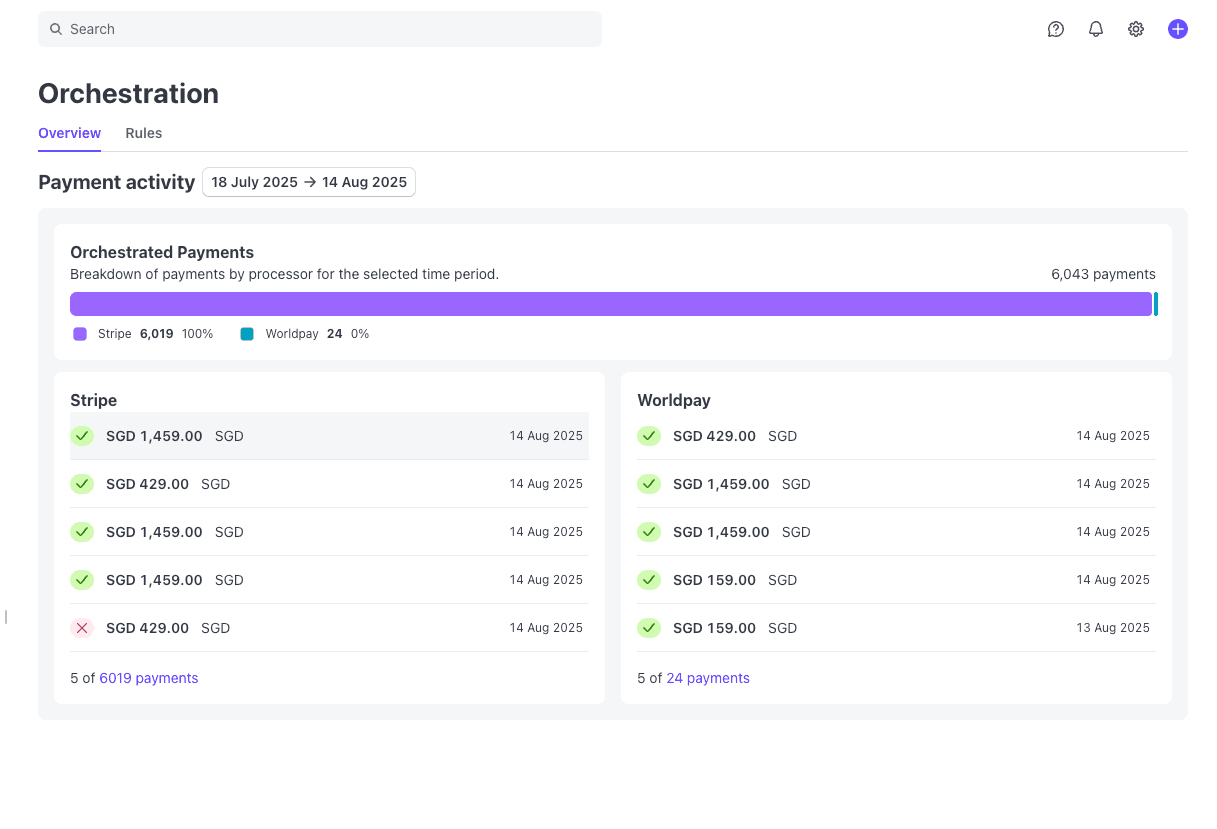Open the 18 July to 14 Aug date range picker
Screen dimensions: 1217x829
[309, 182]
